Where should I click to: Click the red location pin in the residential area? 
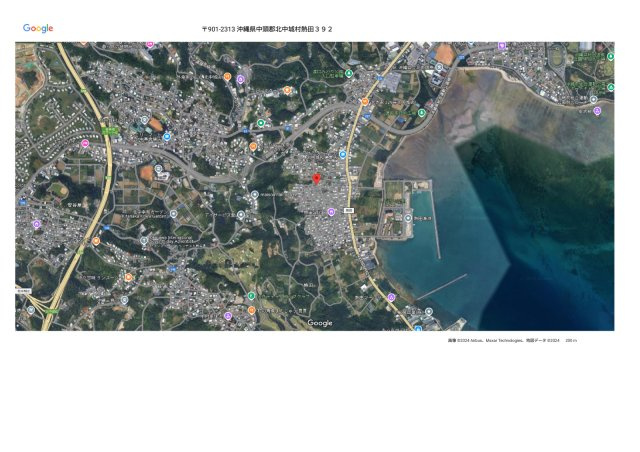tap(316, 179)
